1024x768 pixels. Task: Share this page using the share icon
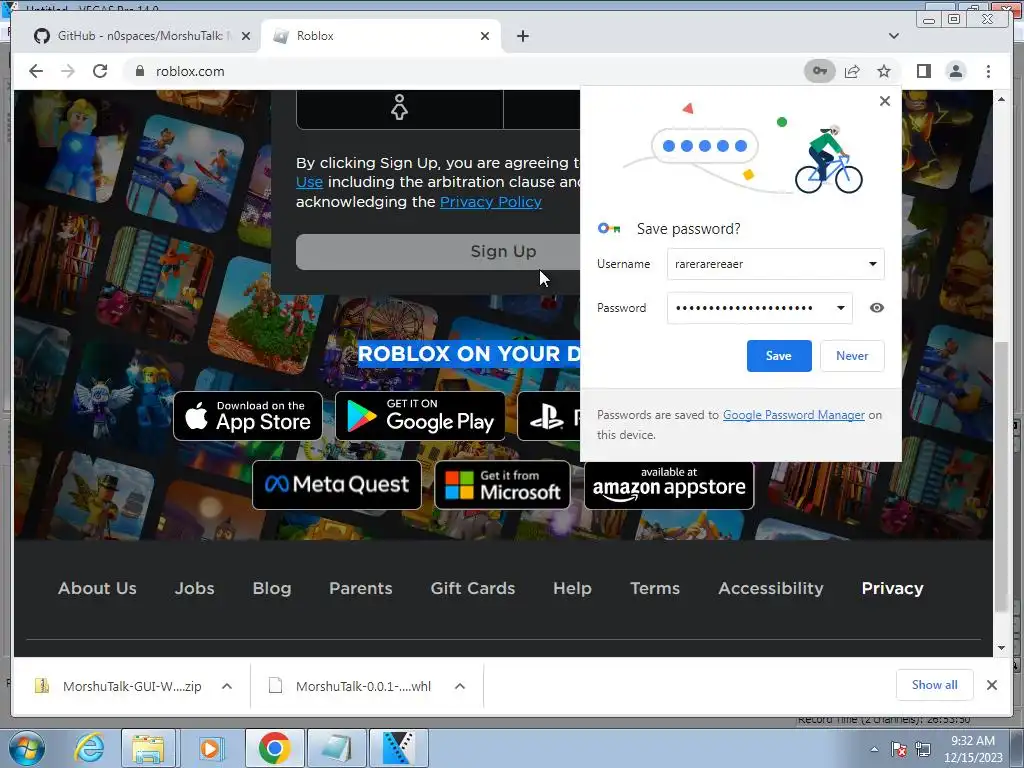click(852, 71)
